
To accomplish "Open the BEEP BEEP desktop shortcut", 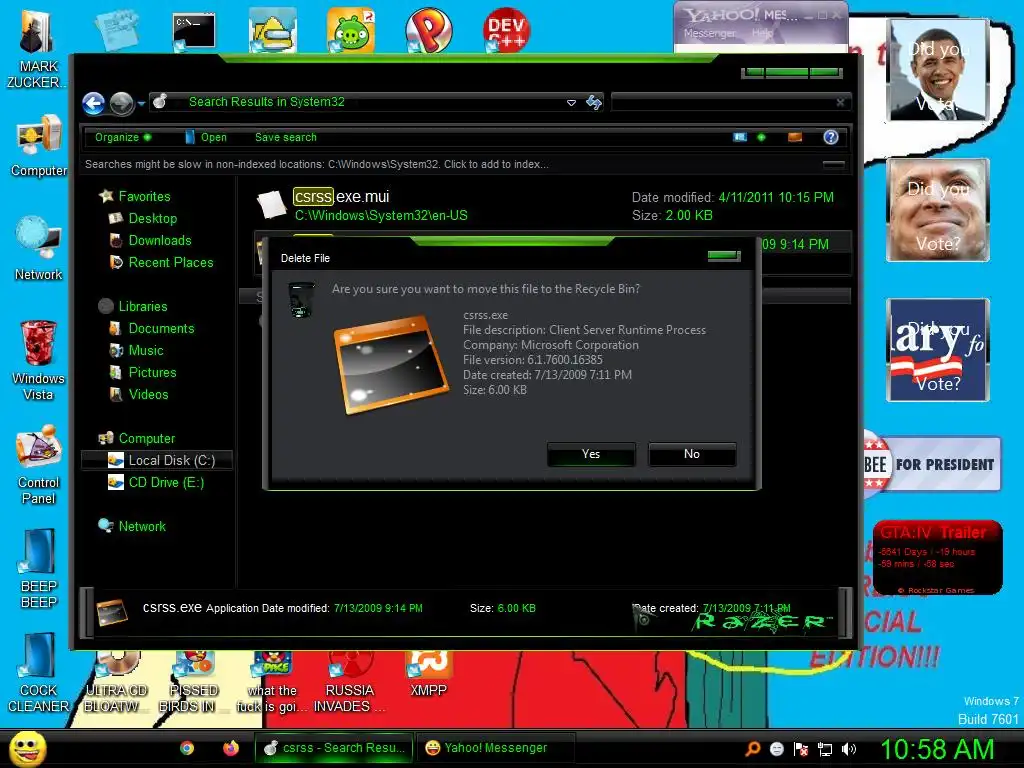I will tap(39, 569).
